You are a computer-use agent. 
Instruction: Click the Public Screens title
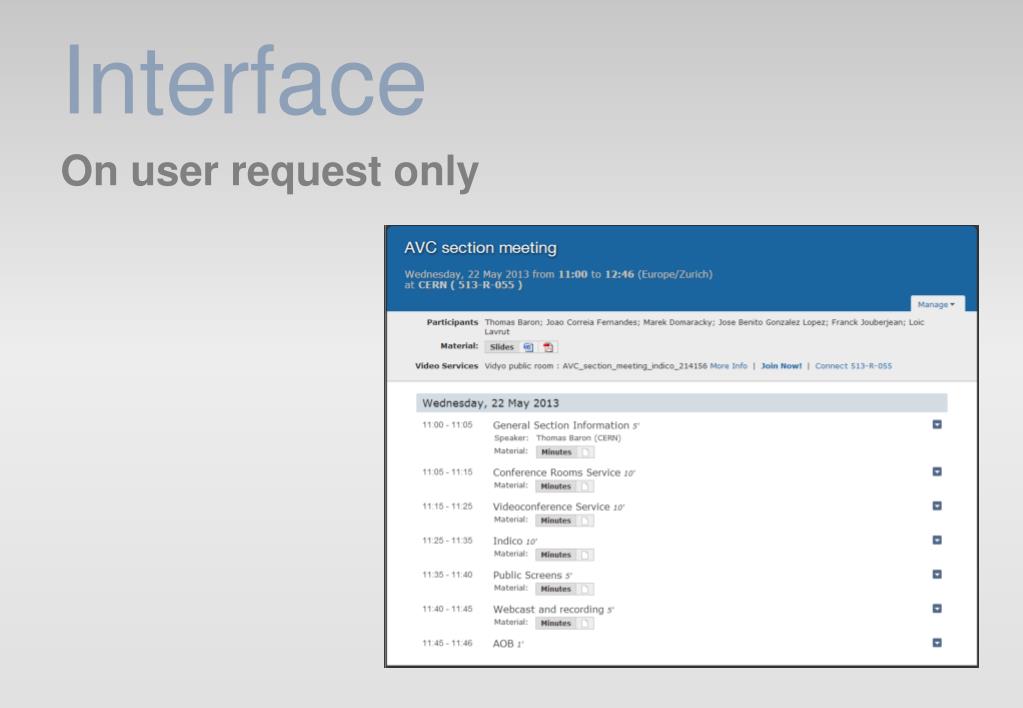pyautogui.click(x=527, y=575)
